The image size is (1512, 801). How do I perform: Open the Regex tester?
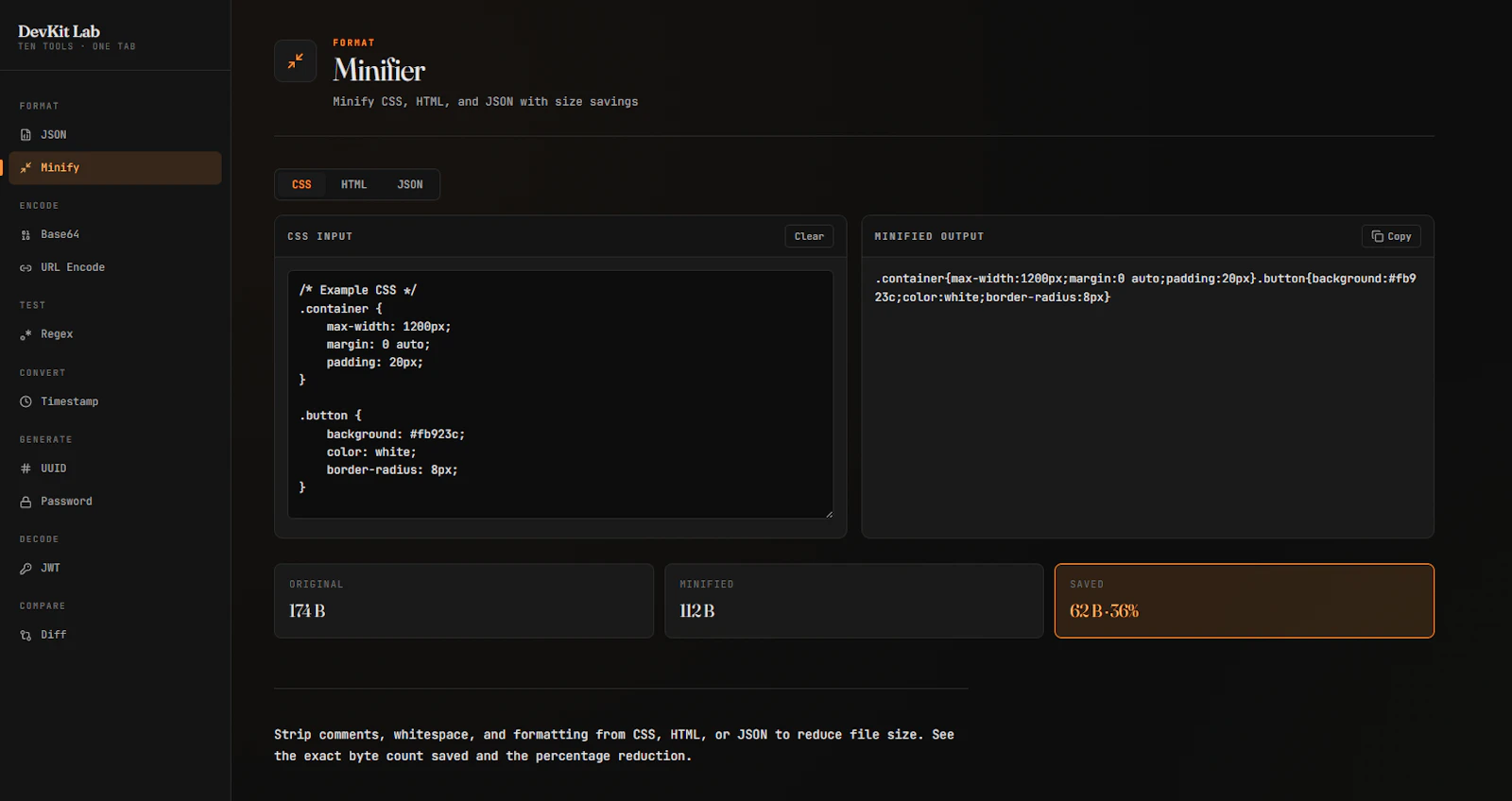coord(115,334)
